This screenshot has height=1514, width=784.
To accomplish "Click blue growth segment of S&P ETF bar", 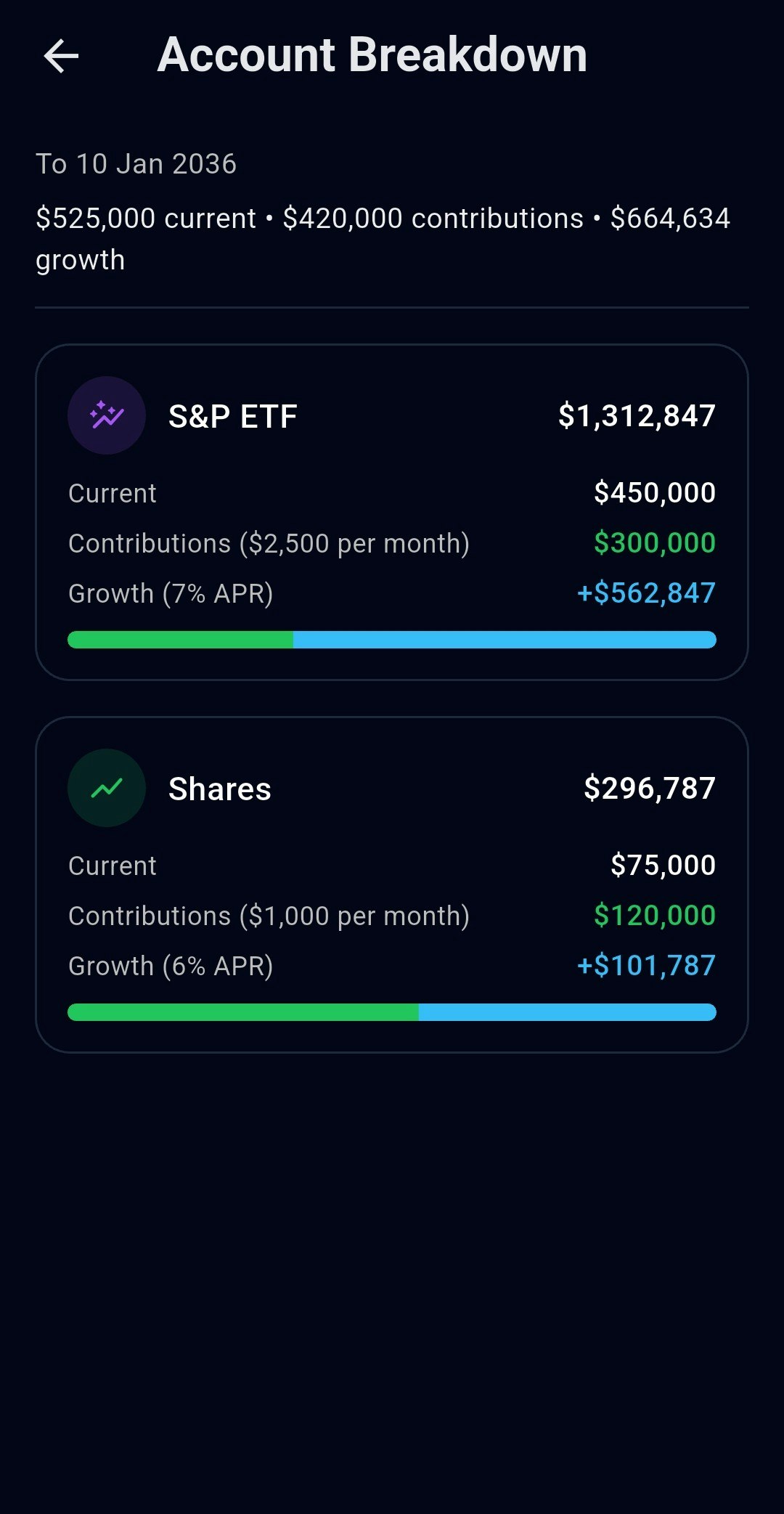I will point(505,640).
